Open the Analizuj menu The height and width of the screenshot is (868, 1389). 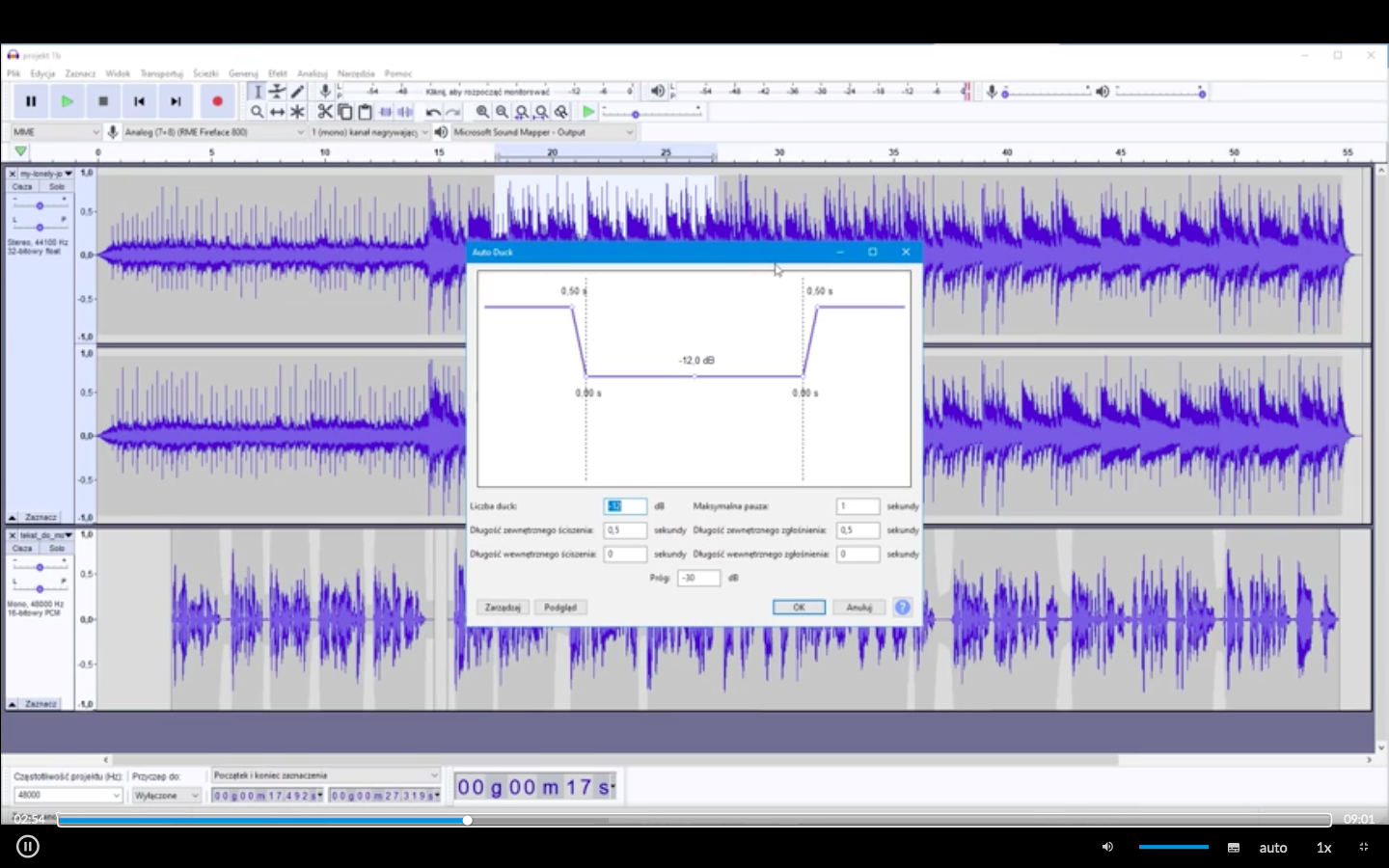(313, 73)
